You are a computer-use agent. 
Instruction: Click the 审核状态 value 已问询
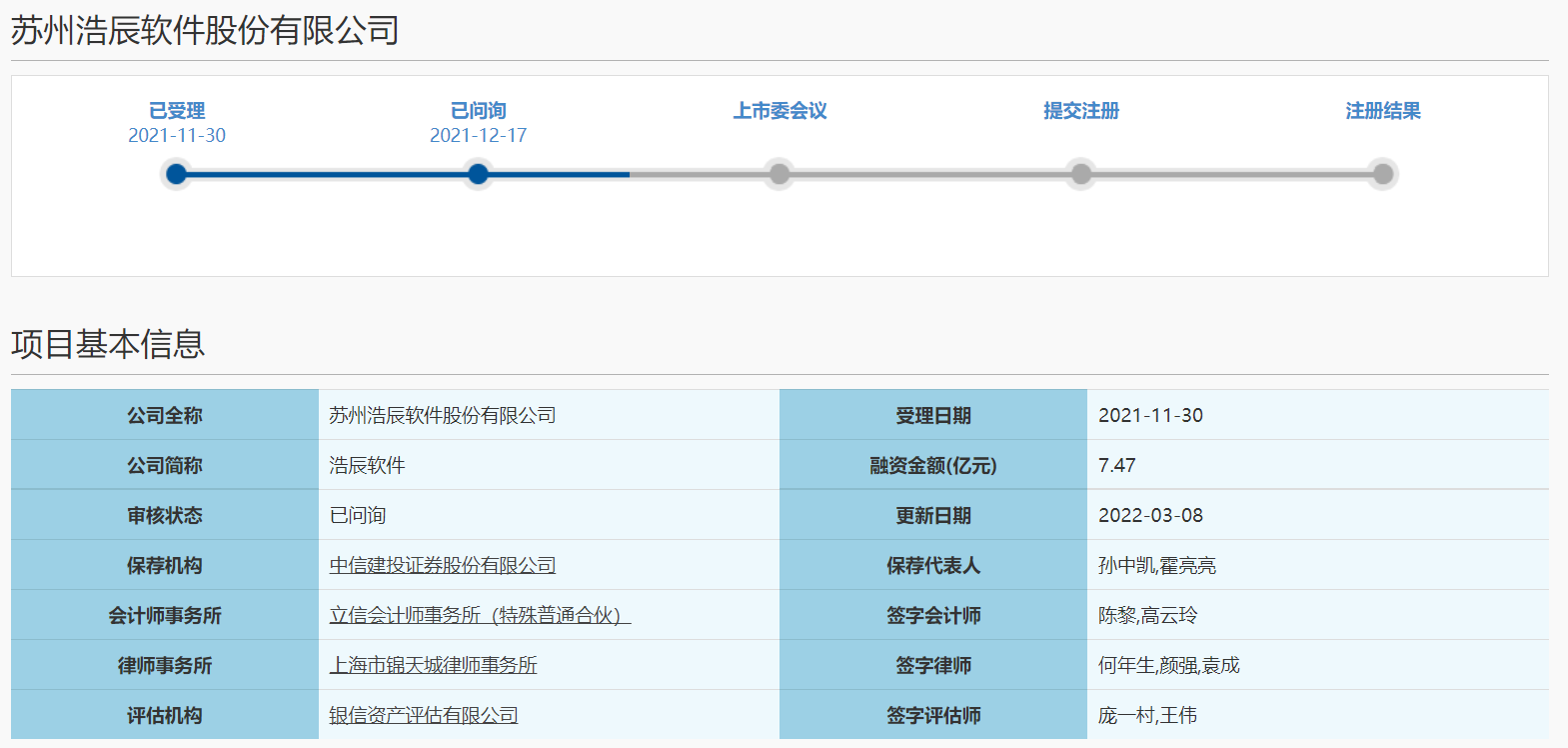[x=358, y=515]
